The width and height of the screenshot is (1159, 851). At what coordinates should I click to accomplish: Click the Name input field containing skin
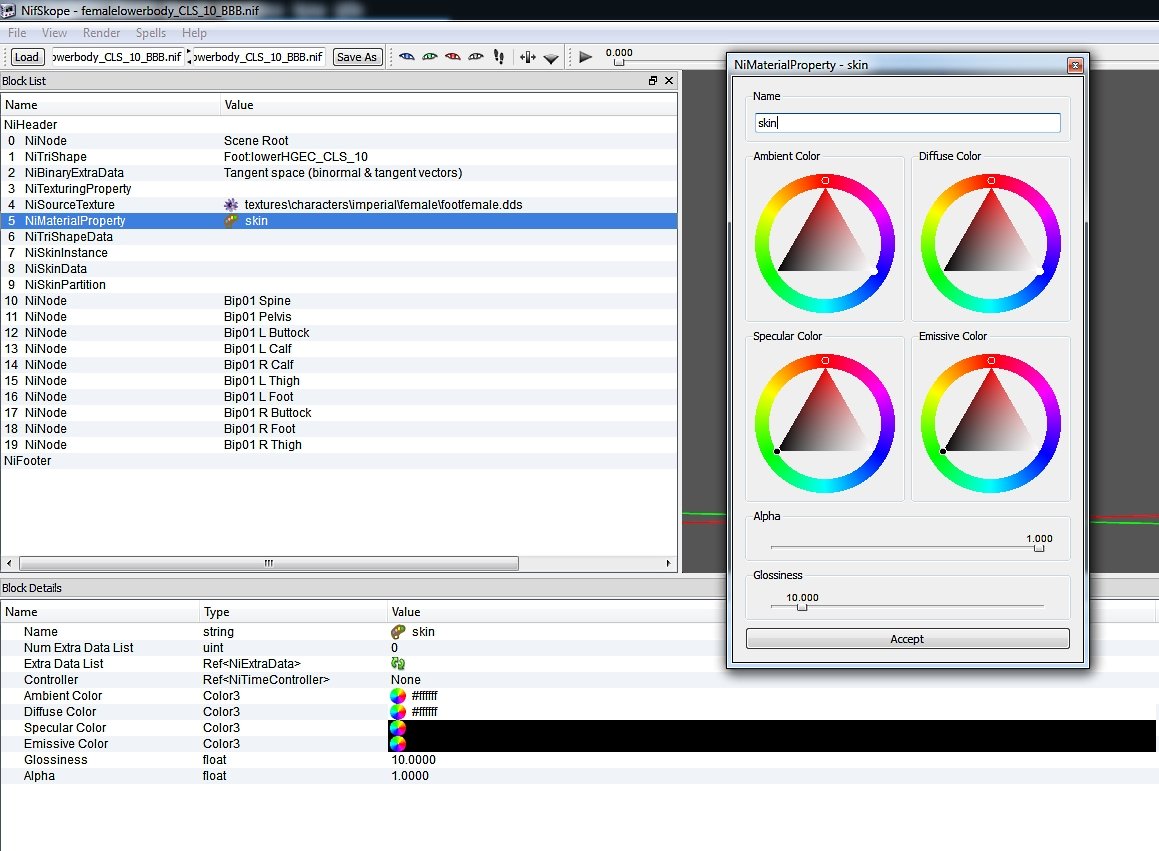tap(907, 123)
